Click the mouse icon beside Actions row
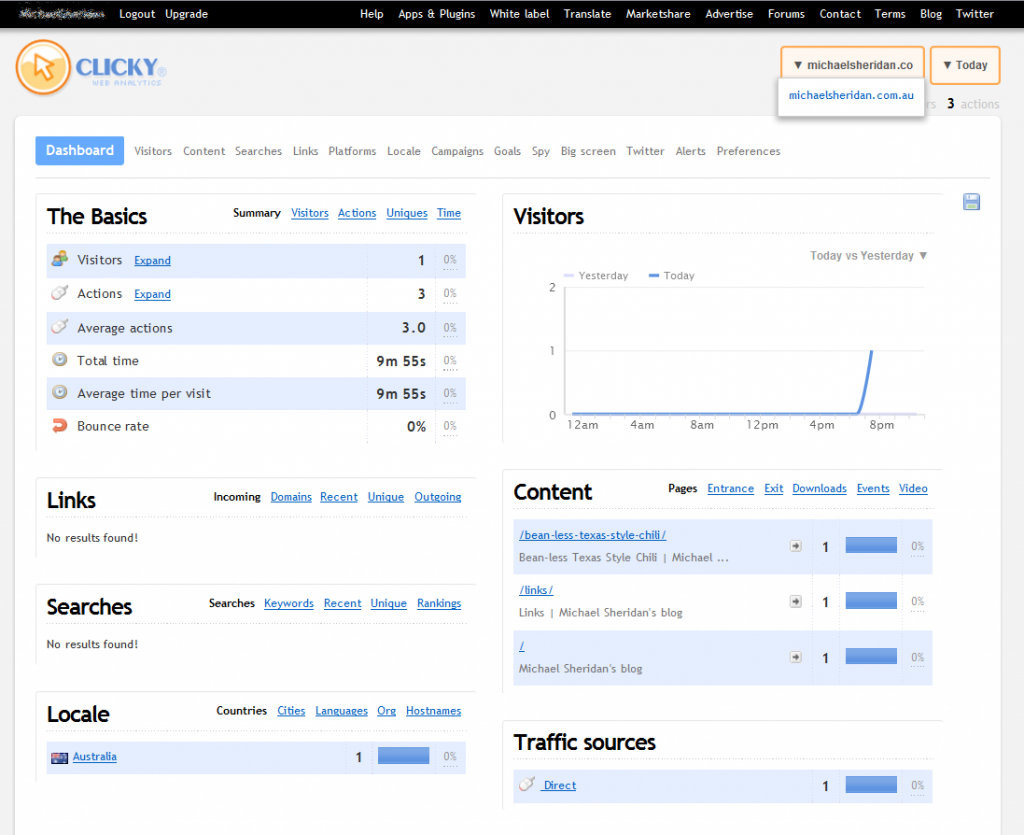Viewport: 1024px width, 835px height. [x=59, y=292]
